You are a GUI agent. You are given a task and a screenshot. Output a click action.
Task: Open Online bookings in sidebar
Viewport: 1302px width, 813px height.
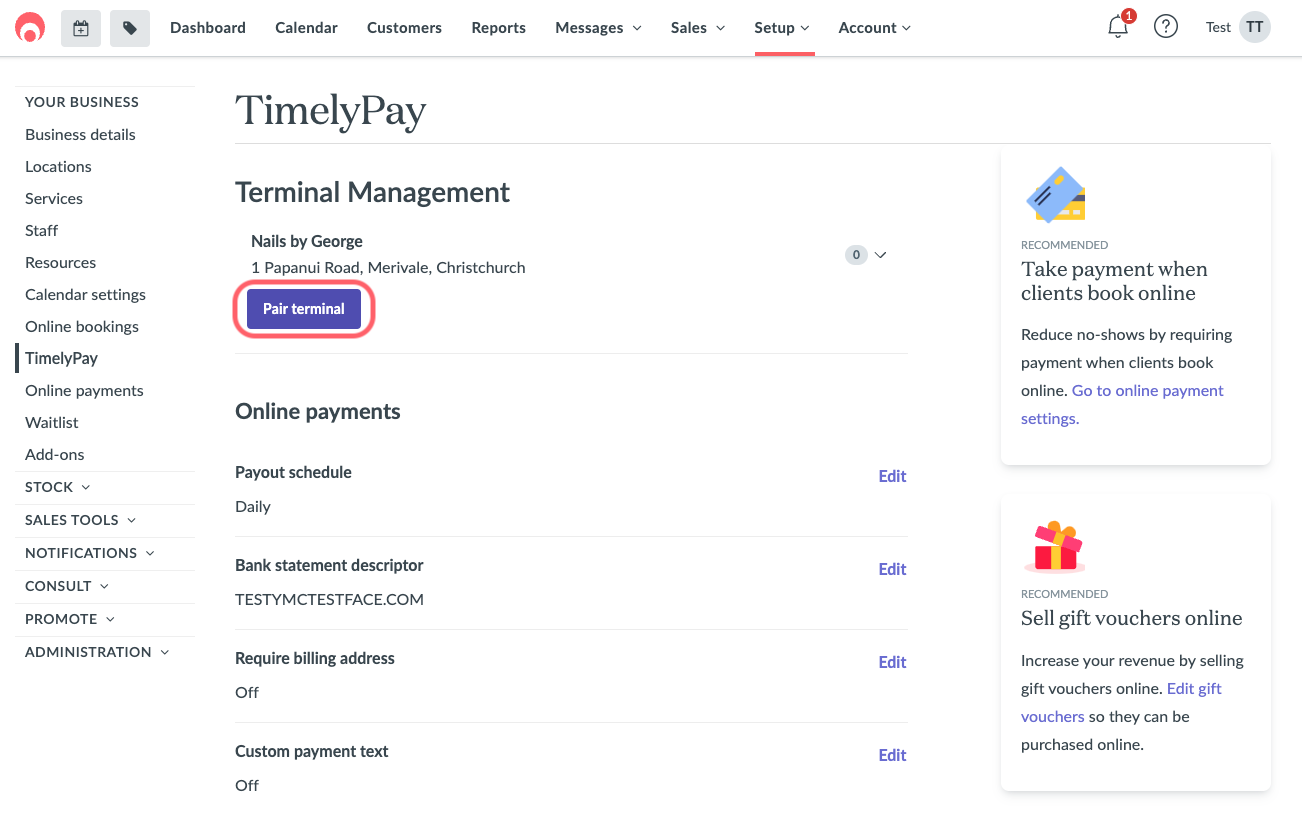tap(82, 326)
